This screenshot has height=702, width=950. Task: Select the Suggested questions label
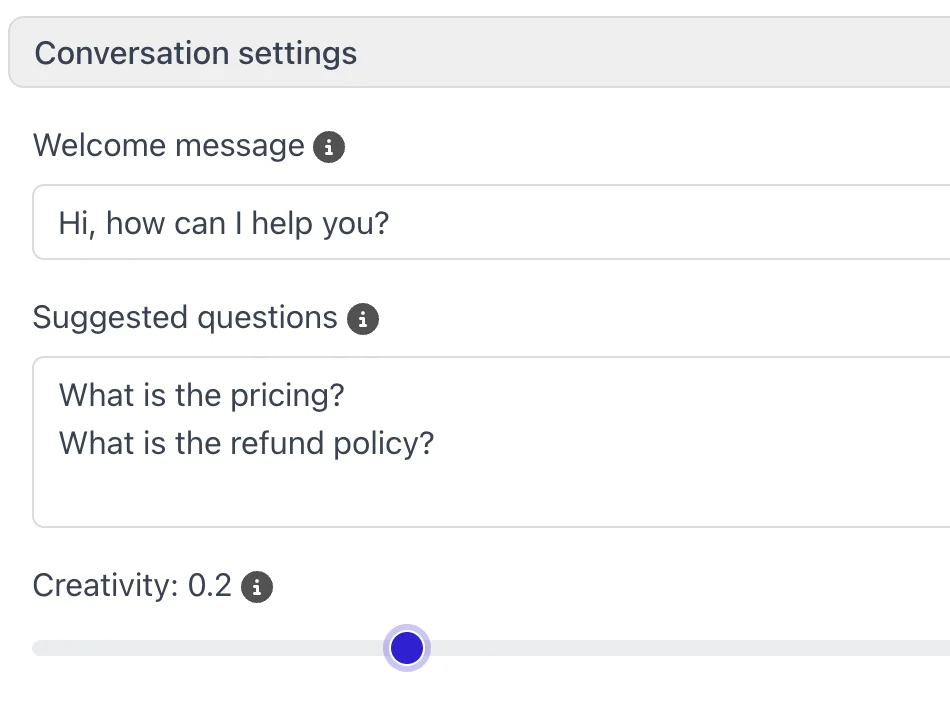tap(184, 318)
